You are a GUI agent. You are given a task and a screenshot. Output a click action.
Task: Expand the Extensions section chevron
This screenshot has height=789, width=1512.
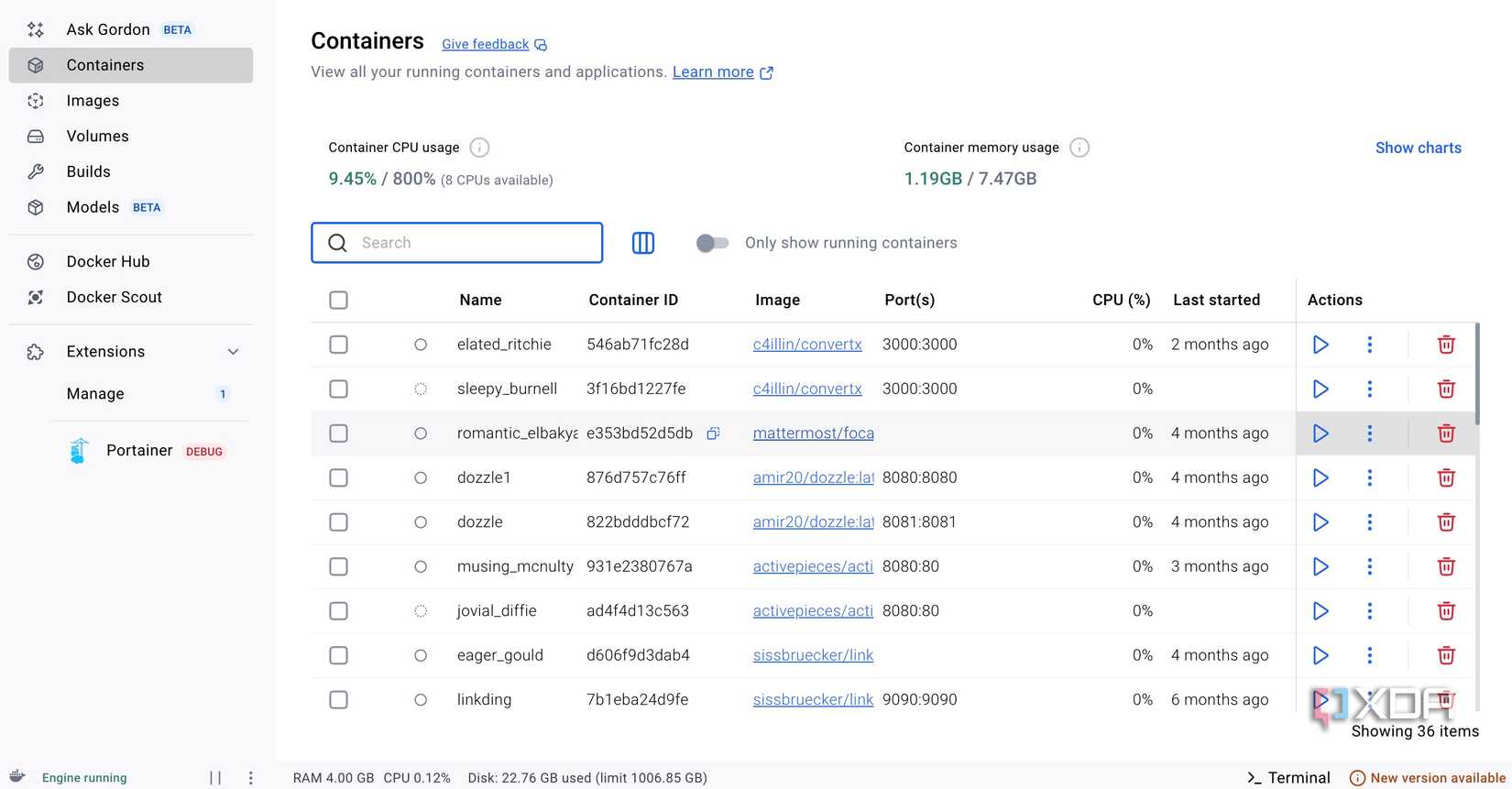coord(233,352)
